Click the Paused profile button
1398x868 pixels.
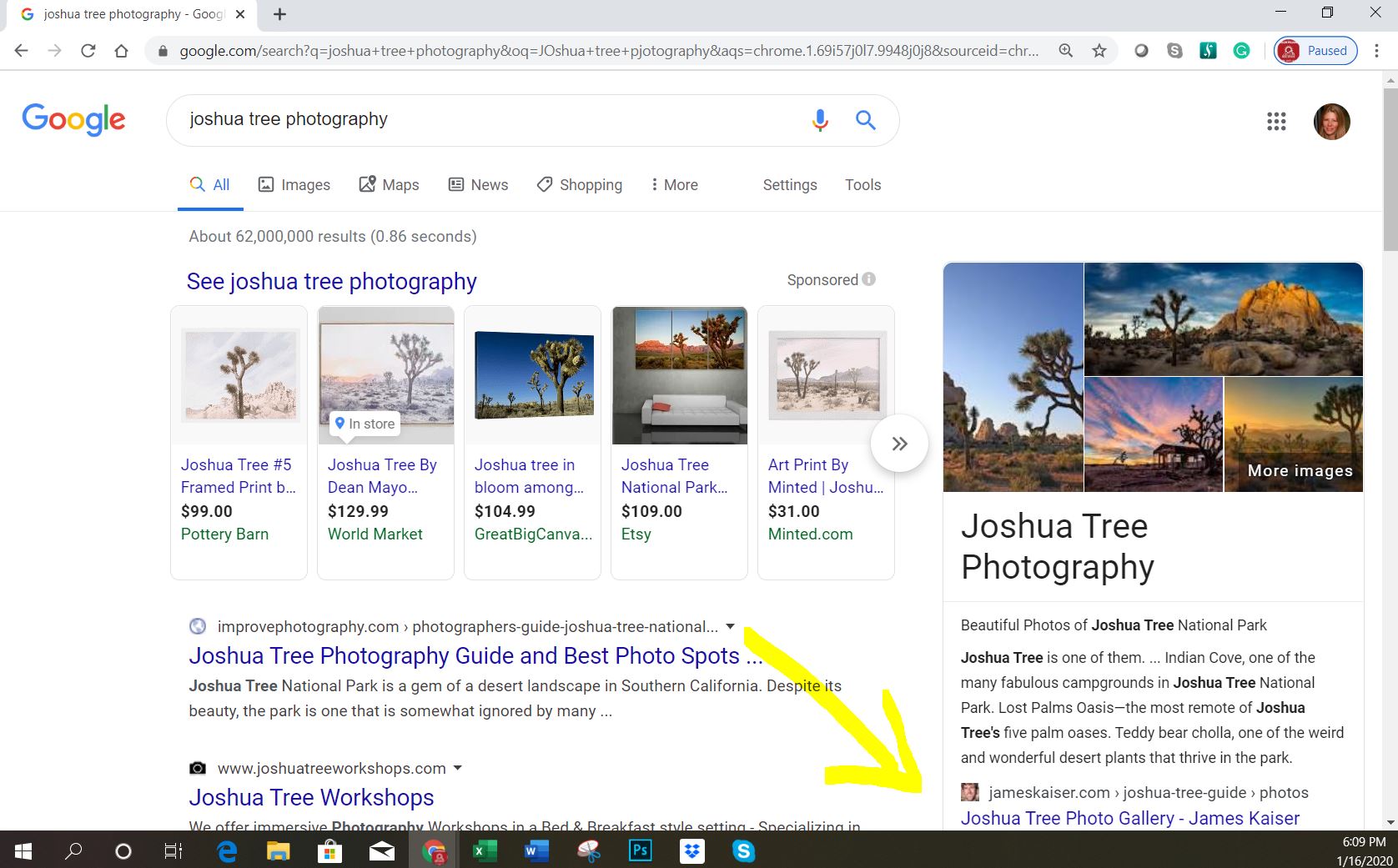(x=1315, y=51)
